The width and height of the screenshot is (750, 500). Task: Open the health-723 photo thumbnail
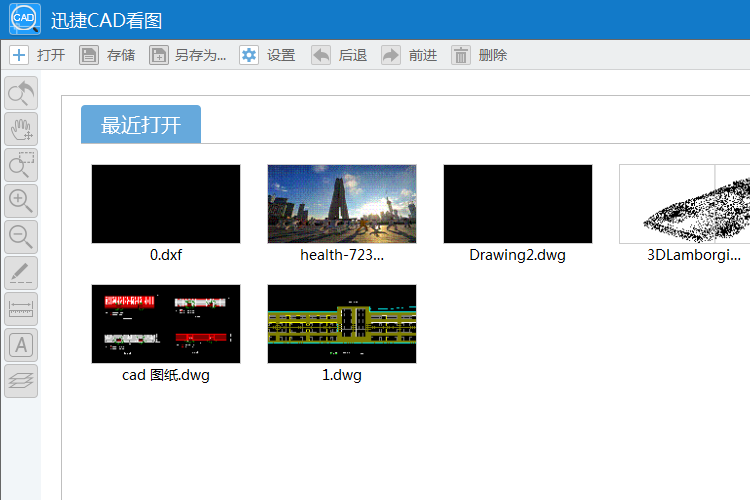coord(342,204)
